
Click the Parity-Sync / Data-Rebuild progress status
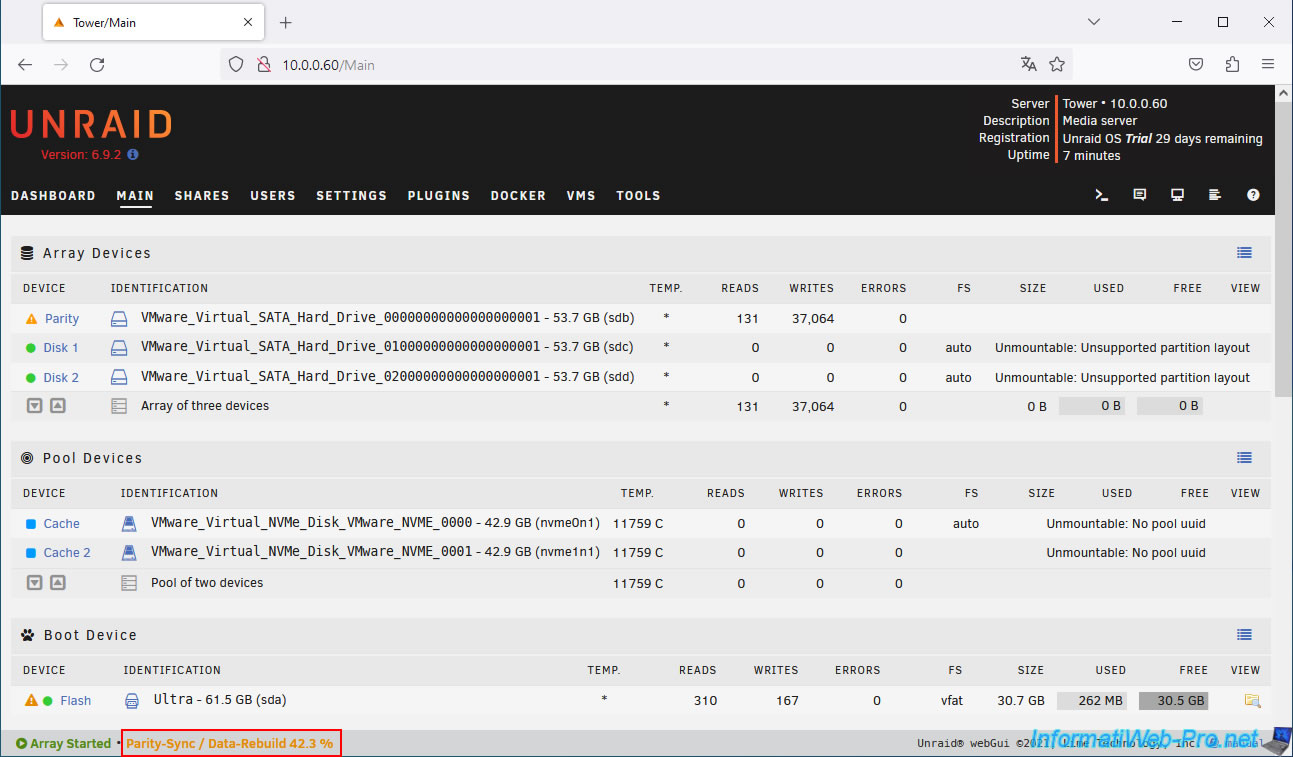(230, 744)
